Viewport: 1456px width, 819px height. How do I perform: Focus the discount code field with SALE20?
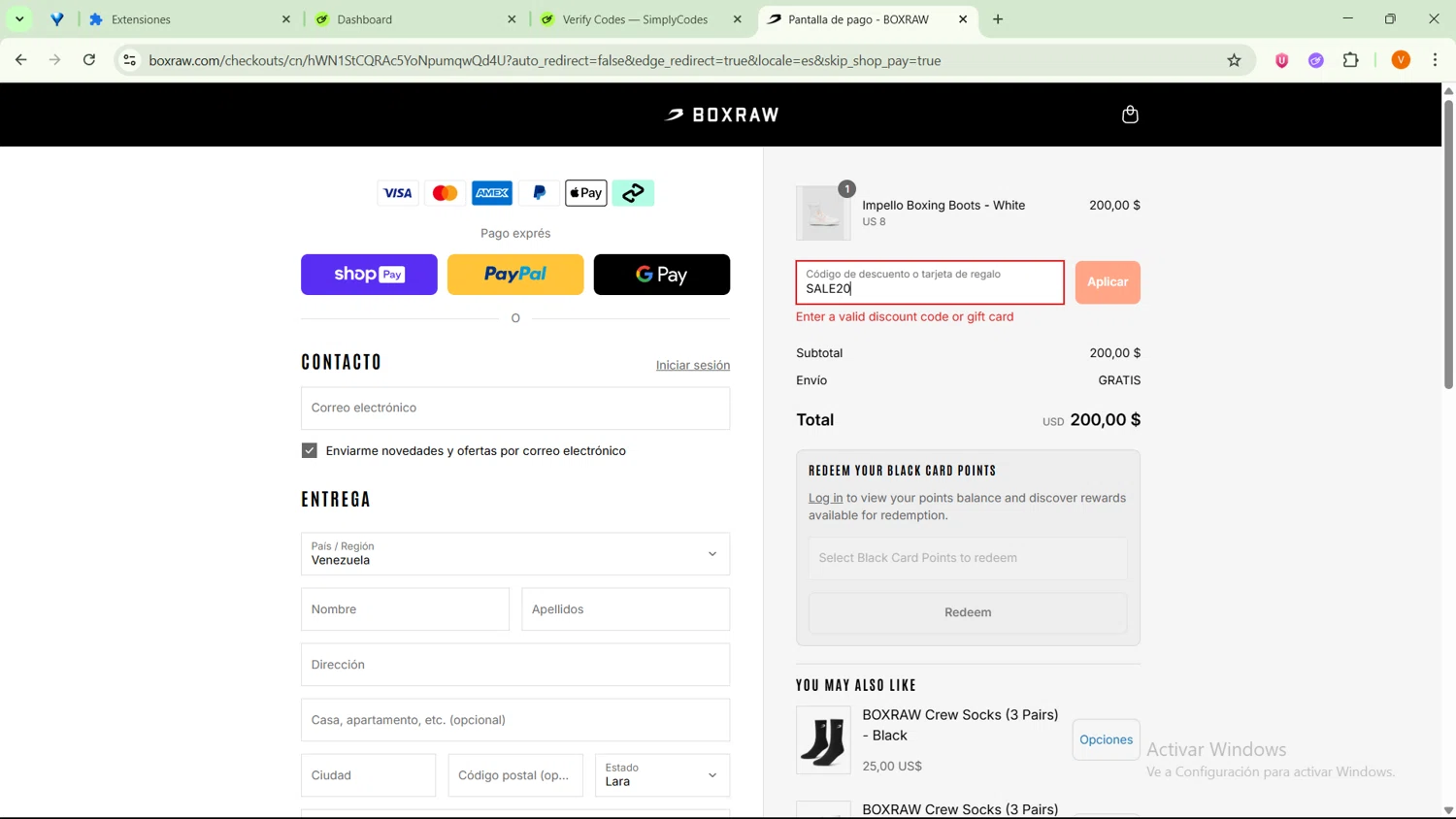930,282
